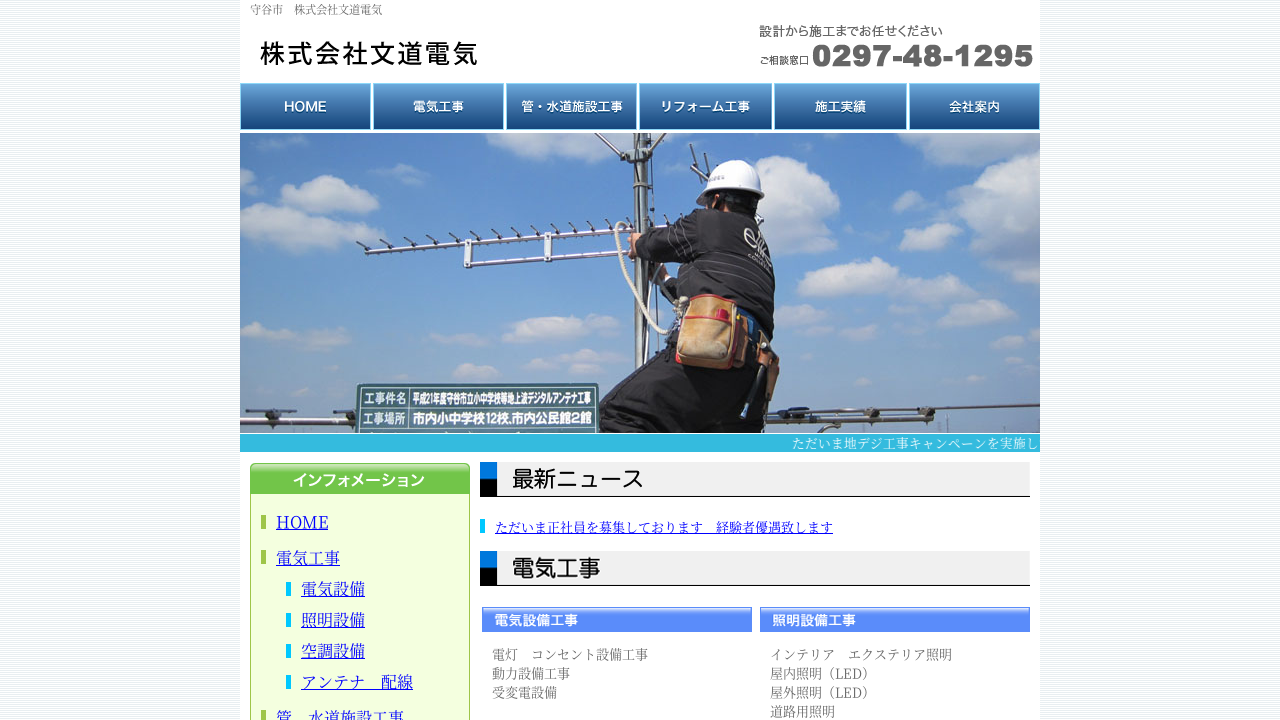Click the text インテリア エクステリア照明

861,655
